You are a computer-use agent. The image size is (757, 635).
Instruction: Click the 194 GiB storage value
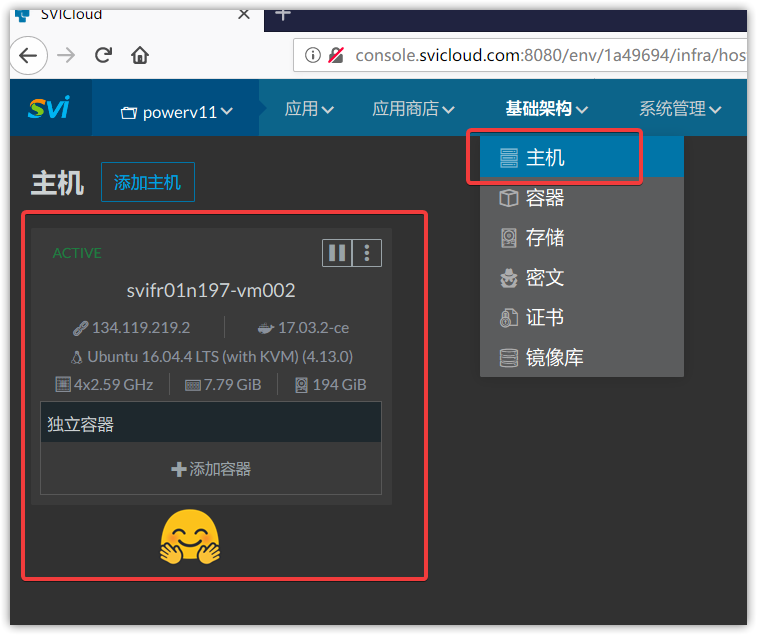coord(339,384)
